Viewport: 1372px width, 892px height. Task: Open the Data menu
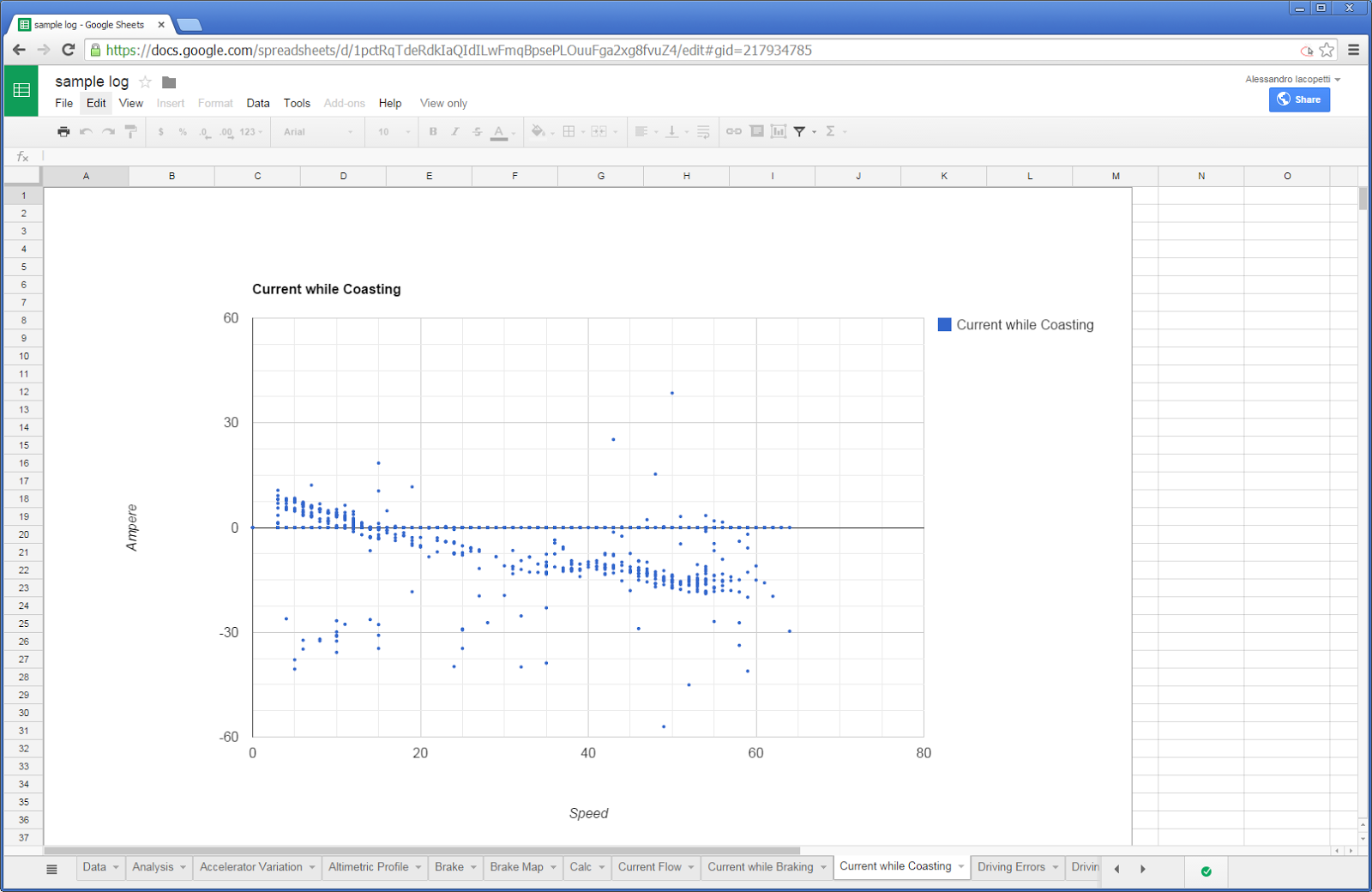point(257,103)
